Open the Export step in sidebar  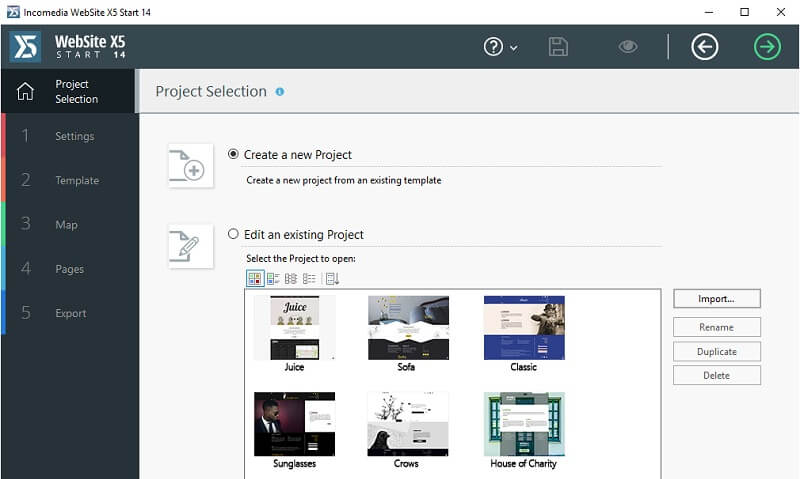point(70,313)
